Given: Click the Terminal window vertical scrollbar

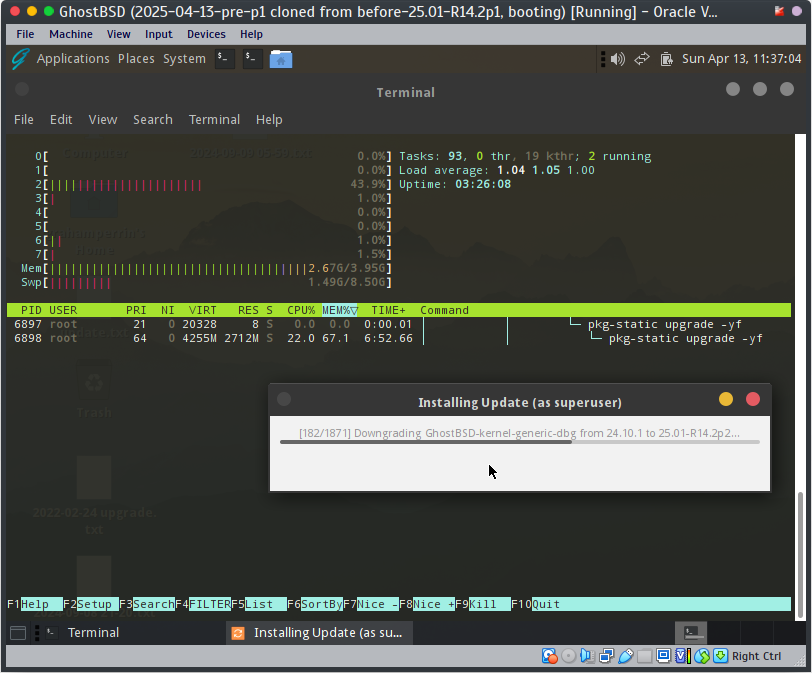Looking at the screenshot, I should [x=800, y=555].
